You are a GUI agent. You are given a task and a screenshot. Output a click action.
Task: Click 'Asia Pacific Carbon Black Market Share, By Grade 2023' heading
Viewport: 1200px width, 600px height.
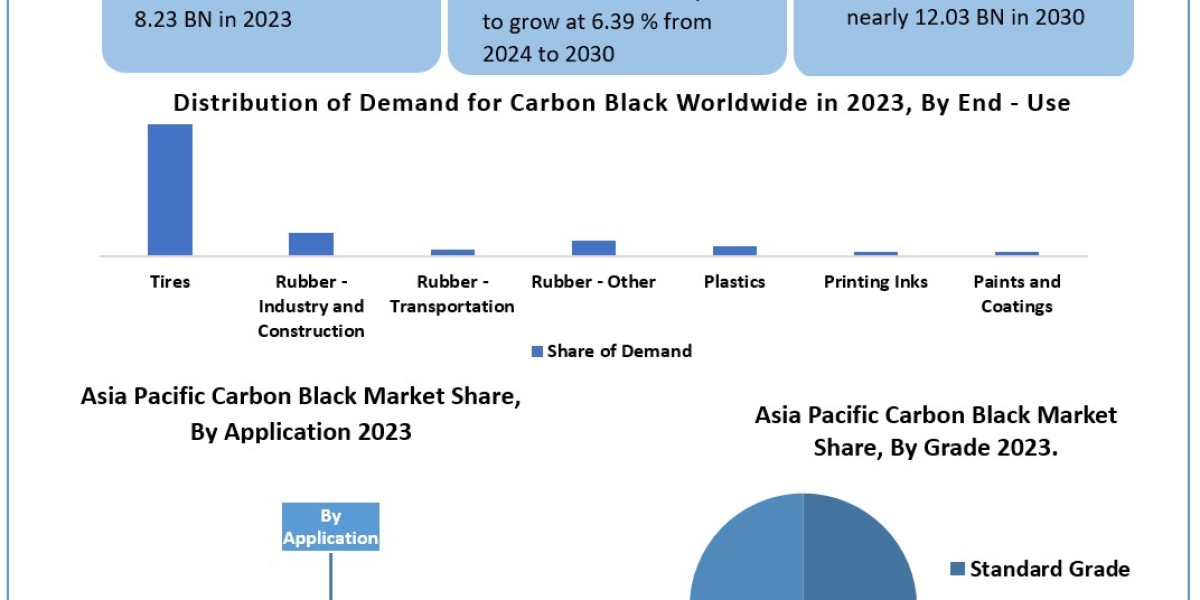click(936, 431)
